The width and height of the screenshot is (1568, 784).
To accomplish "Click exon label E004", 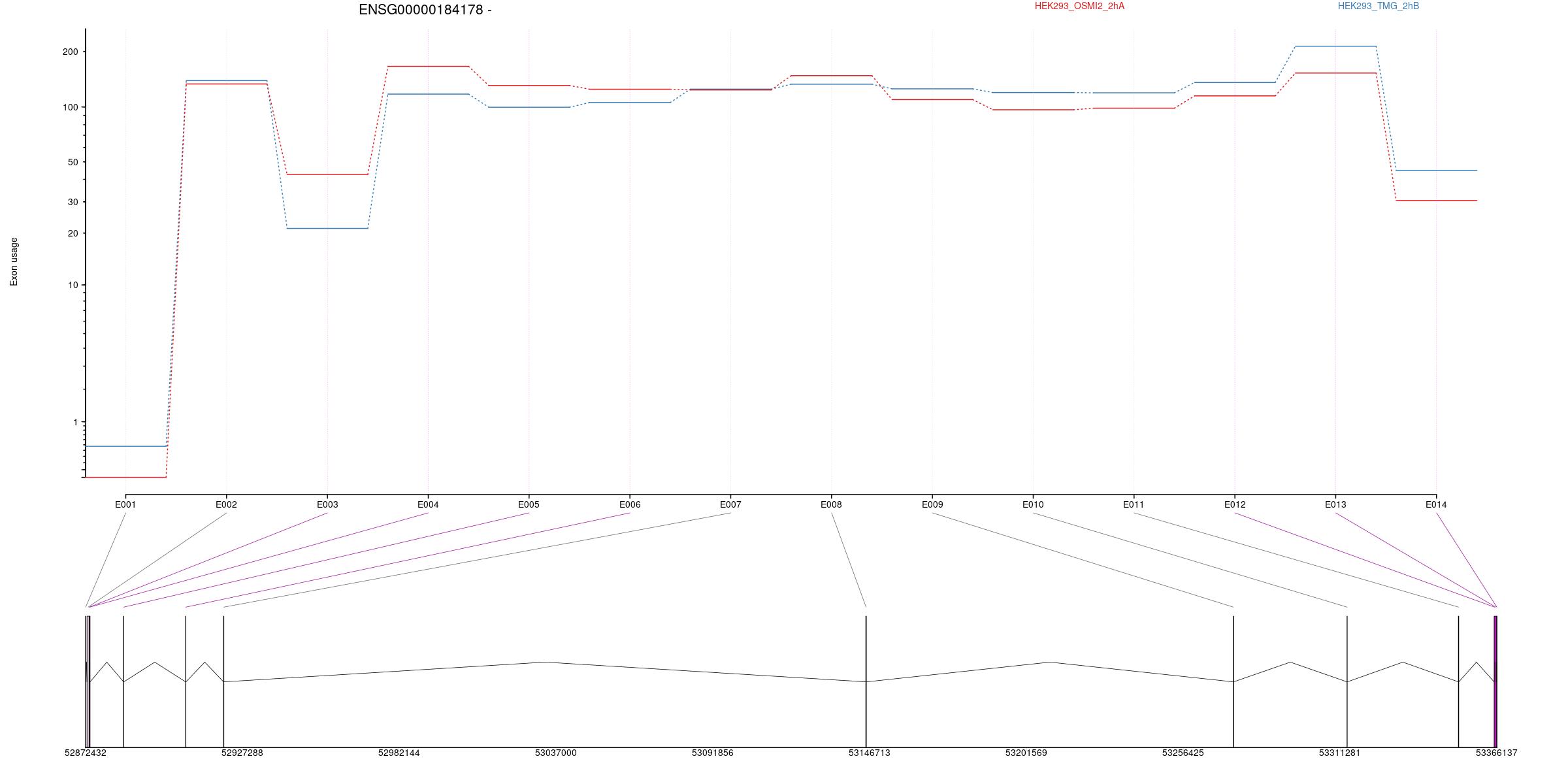I will pyautogui.click(x=428, y=504).
